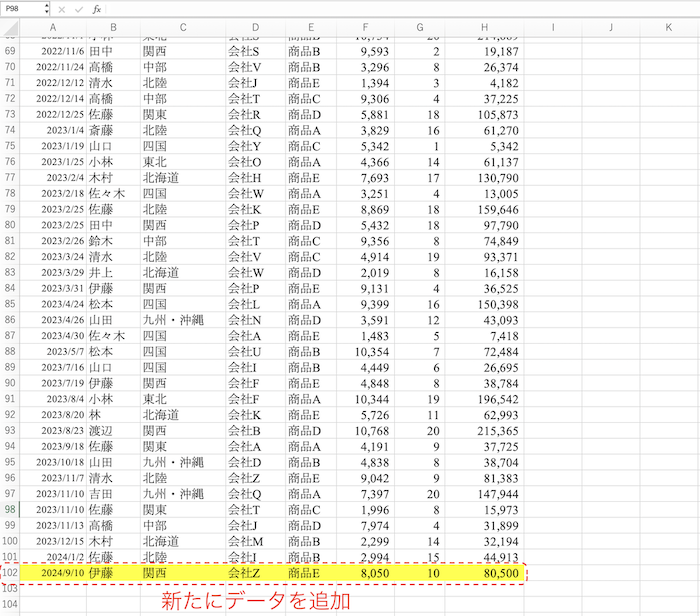Click total cell 159,646

pyautogui.click(x=484, y=209)
